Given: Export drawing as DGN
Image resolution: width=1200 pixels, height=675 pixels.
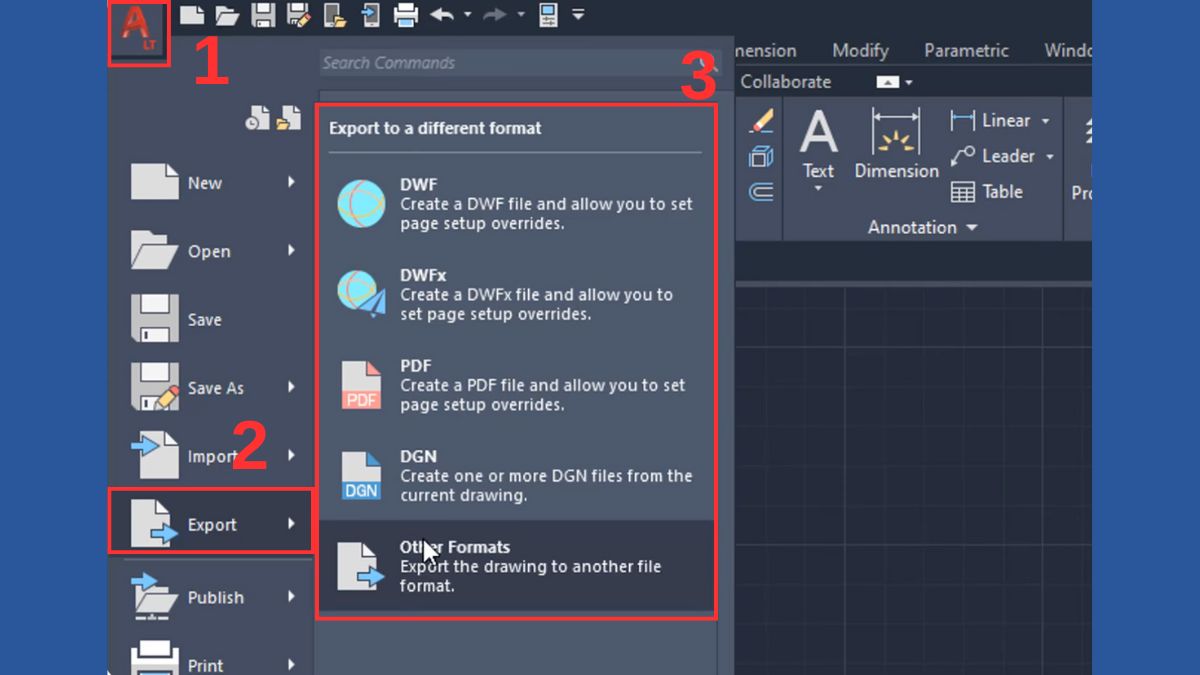Looking at the screenshot, I should (x=517, y=475).
